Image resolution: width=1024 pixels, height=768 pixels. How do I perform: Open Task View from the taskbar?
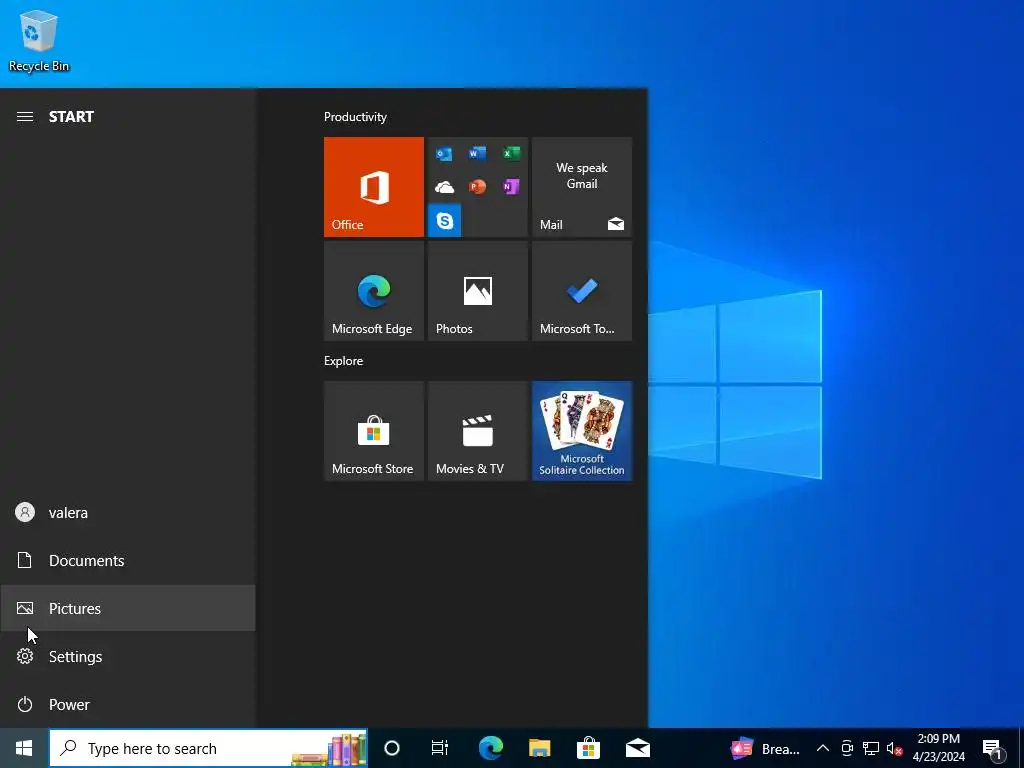point(440,748)
